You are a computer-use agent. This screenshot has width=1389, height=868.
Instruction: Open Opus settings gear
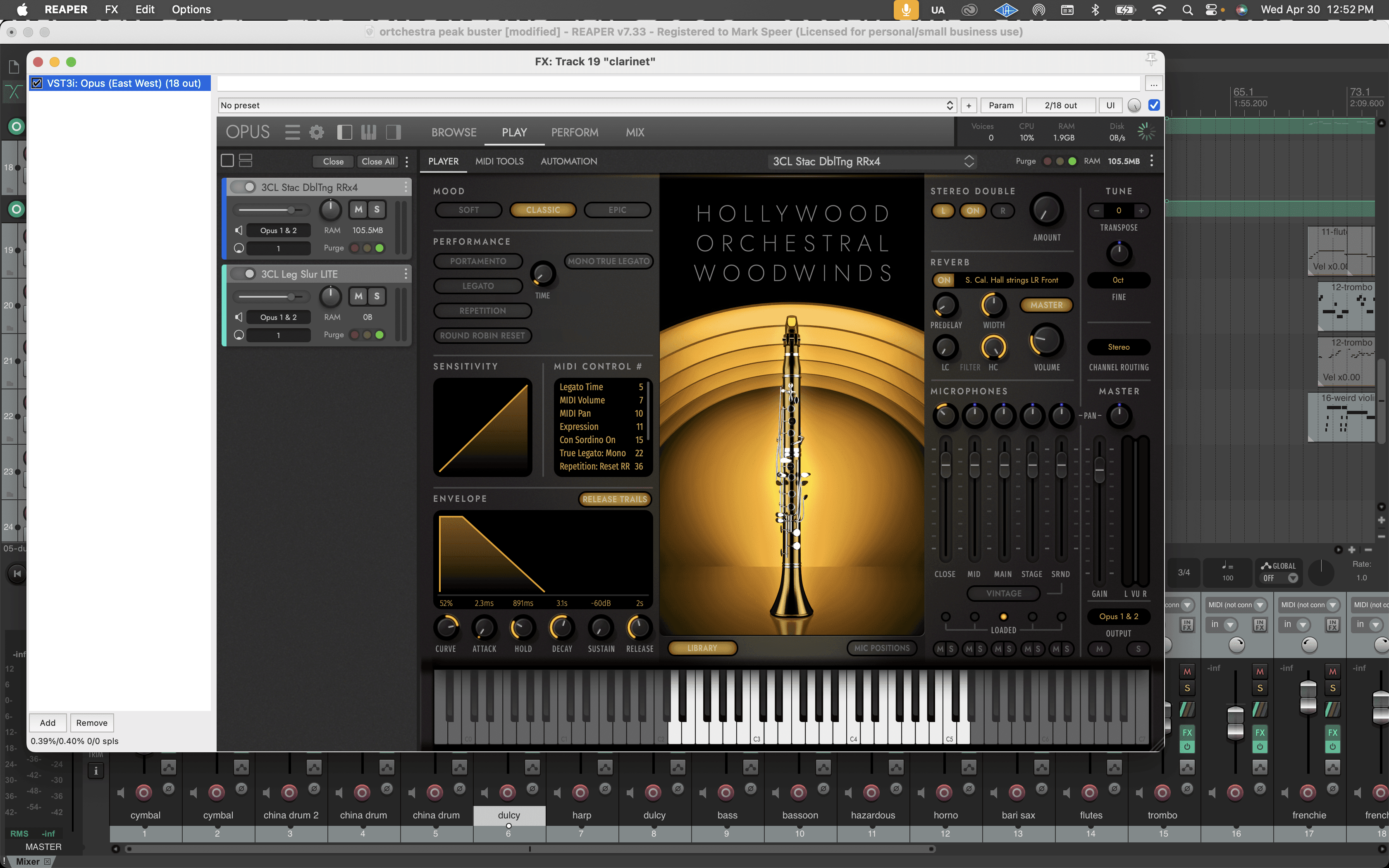(x=316, y=133)
